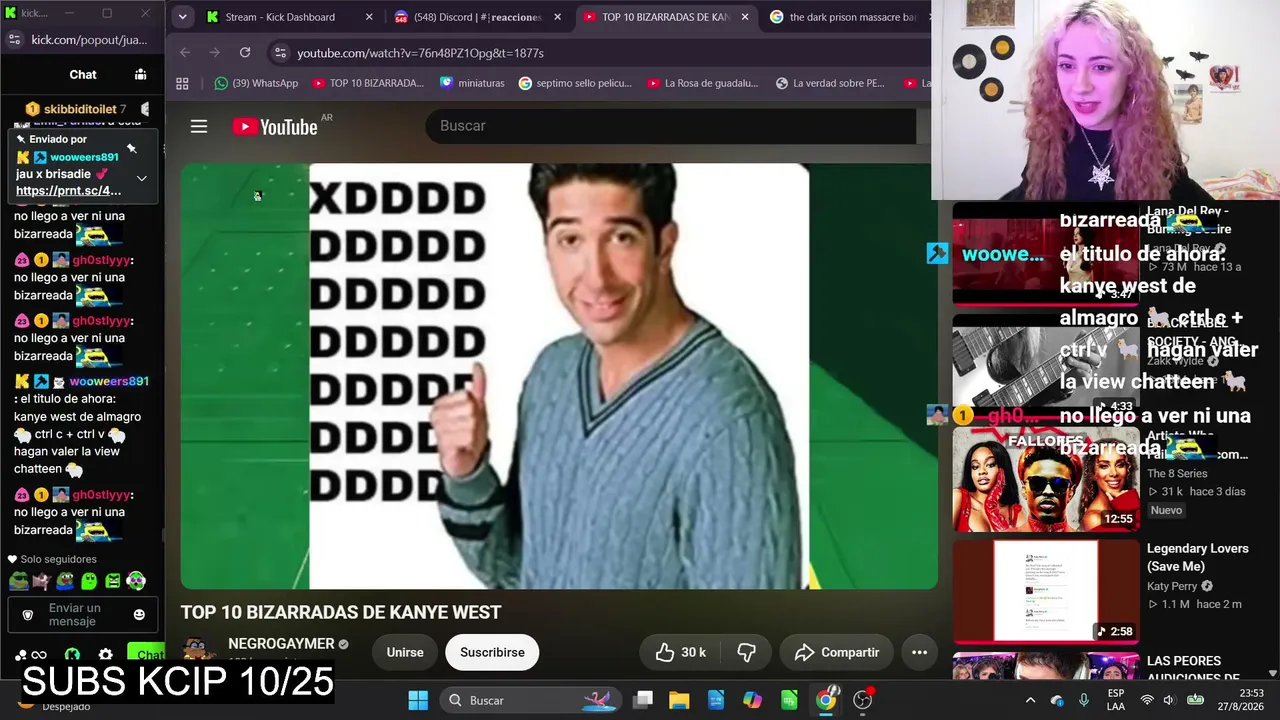The height and width of the screenshot is (720, 1280).
Task: View site information for youtube.com
Action: coord(280,53)
